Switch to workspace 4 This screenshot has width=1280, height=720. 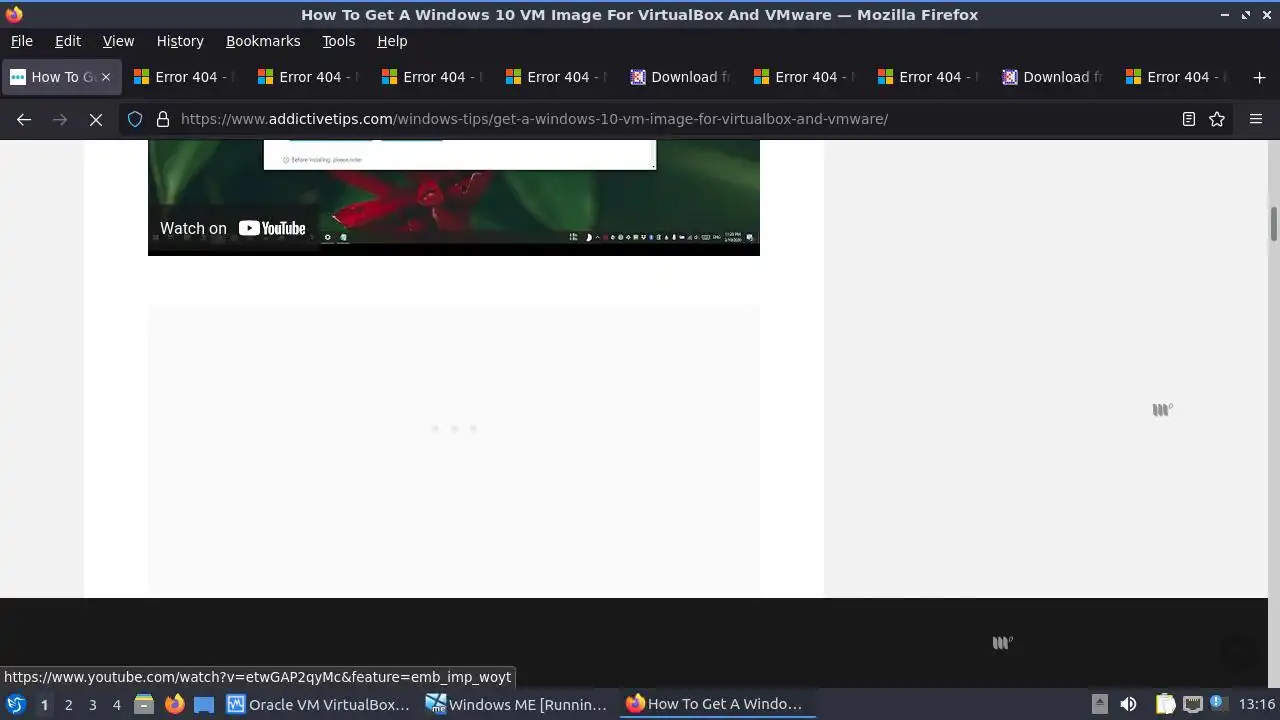pyautogui.click(x=116, y=704)
